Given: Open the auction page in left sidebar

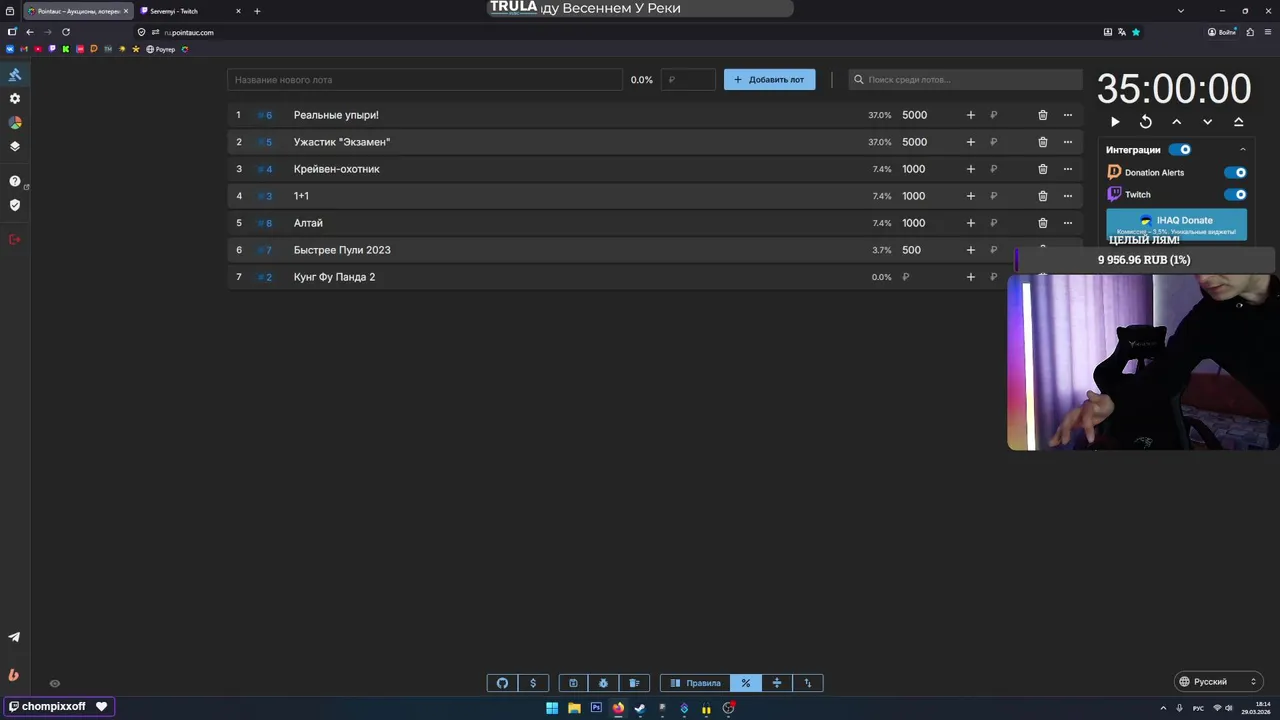Looking at the screenshot, I should click(15, 75).
